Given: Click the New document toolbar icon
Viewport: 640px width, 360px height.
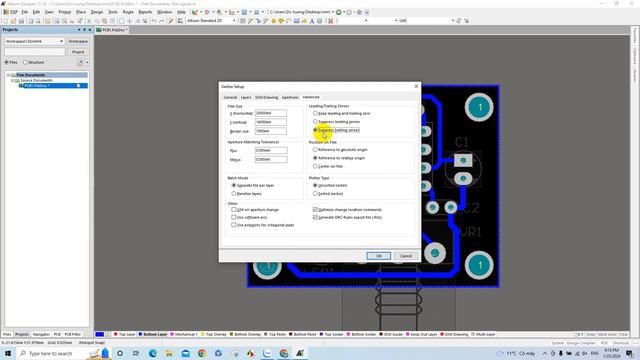Looking at the screenshot, I should pos(5,21).
